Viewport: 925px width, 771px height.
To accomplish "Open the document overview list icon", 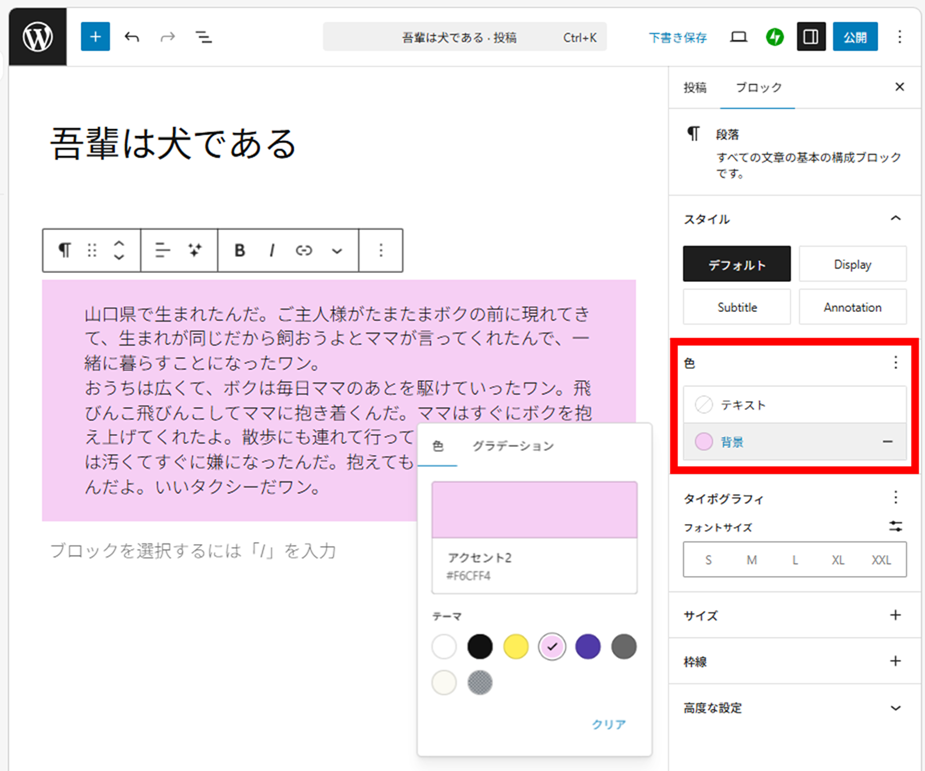I will pos(204,37).
